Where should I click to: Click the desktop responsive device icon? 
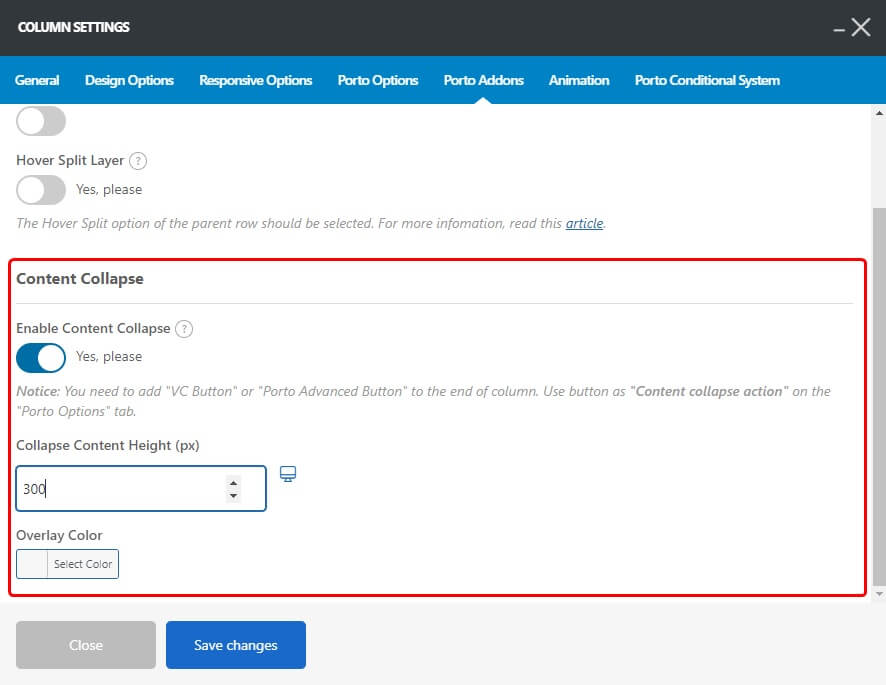pos(288,474)
